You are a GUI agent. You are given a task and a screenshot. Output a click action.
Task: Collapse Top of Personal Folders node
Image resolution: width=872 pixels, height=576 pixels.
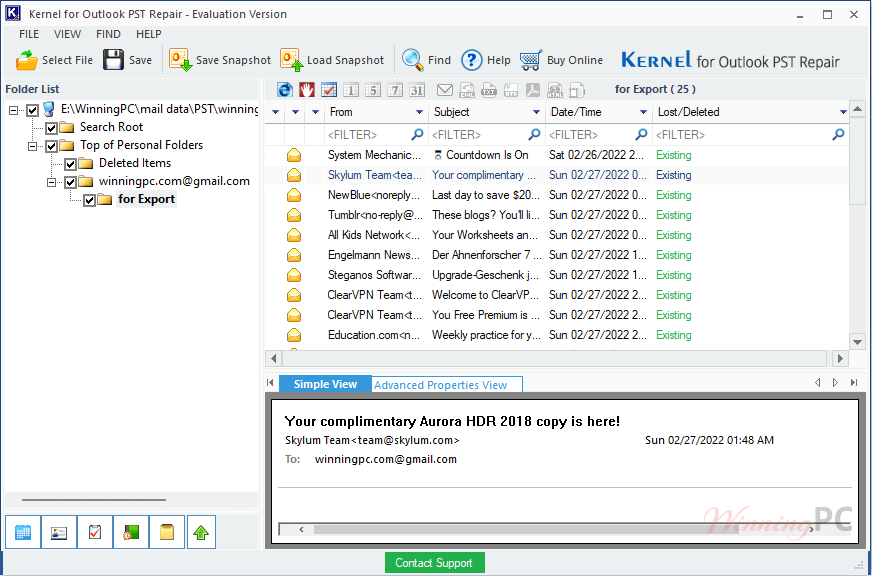[33, 147]
